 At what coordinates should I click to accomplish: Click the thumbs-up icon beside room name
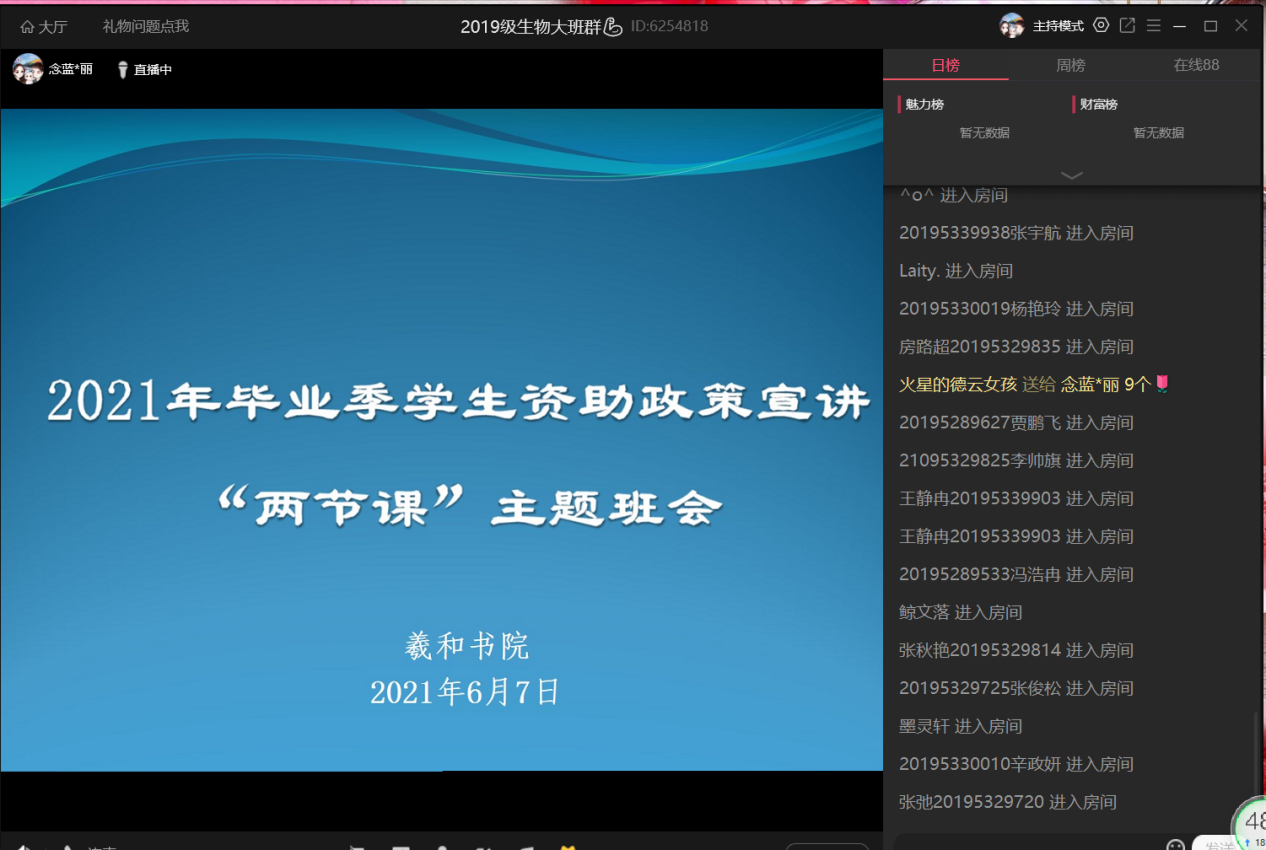pos(614,27)
